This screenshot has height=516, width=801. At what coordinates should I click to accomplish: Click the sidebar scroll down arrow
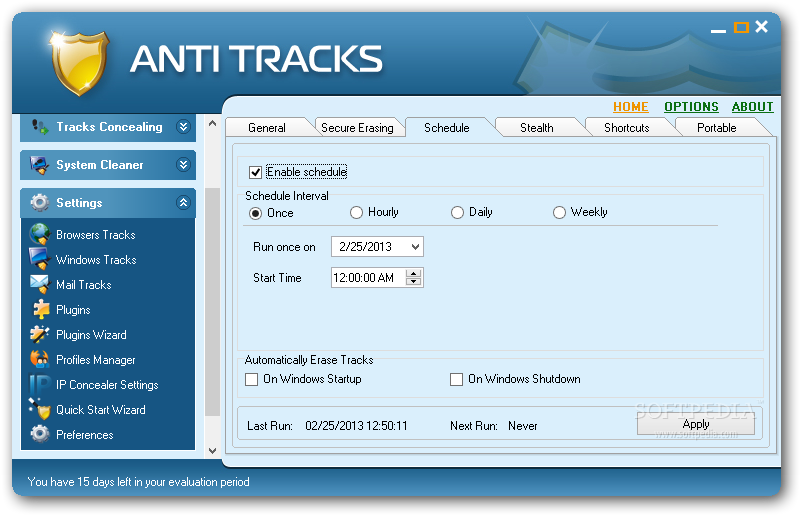click(213, 451)
